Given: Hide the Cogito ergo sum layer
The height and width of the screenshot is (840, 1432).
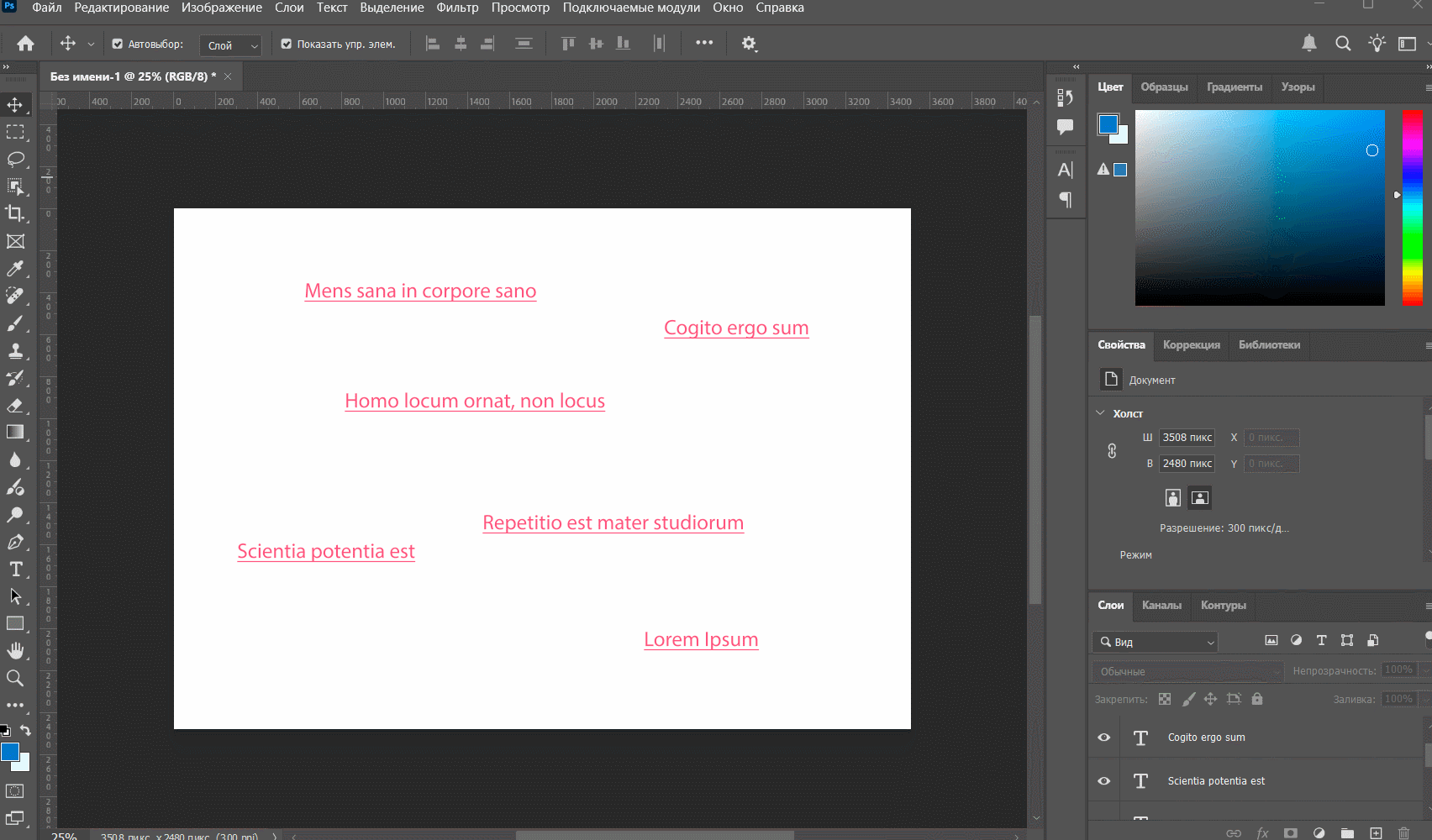Looking at the screenshot, I should coord(1104,738).
